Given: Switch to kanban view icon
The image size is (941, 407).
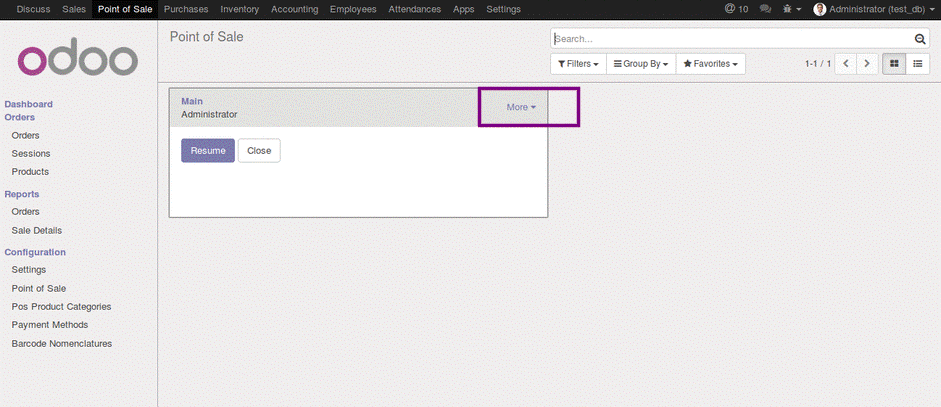Looking at the screenshot, I should (894, 64).
